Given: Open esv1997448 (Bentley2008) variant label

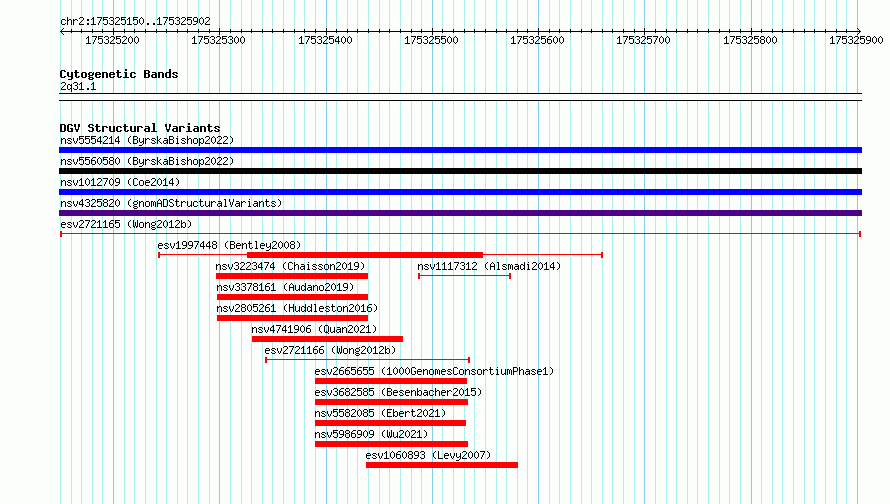Looking at the screenshot, I should click(229, 245).
